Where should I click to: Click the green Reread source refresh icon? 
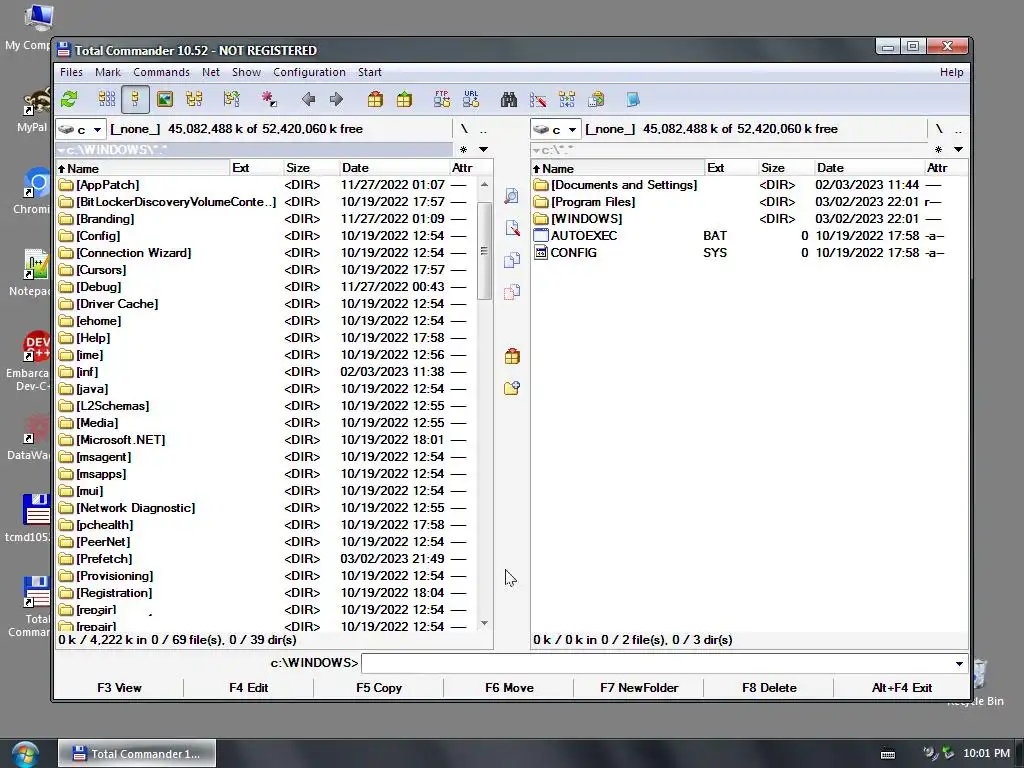[x=69, y=99]
